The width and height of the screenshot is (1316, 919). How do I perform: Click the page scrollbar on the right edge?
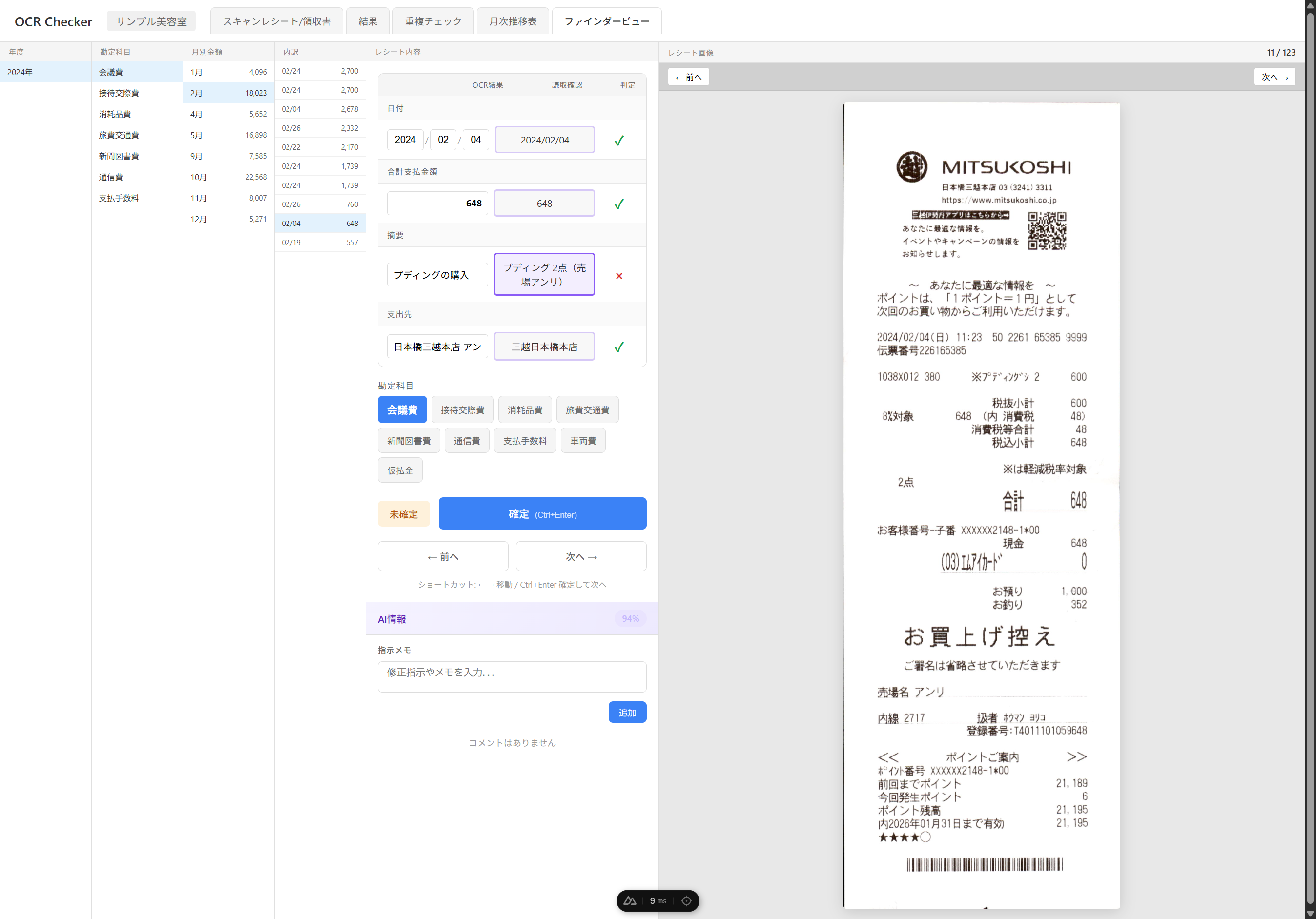click(x=1310, y=458)
